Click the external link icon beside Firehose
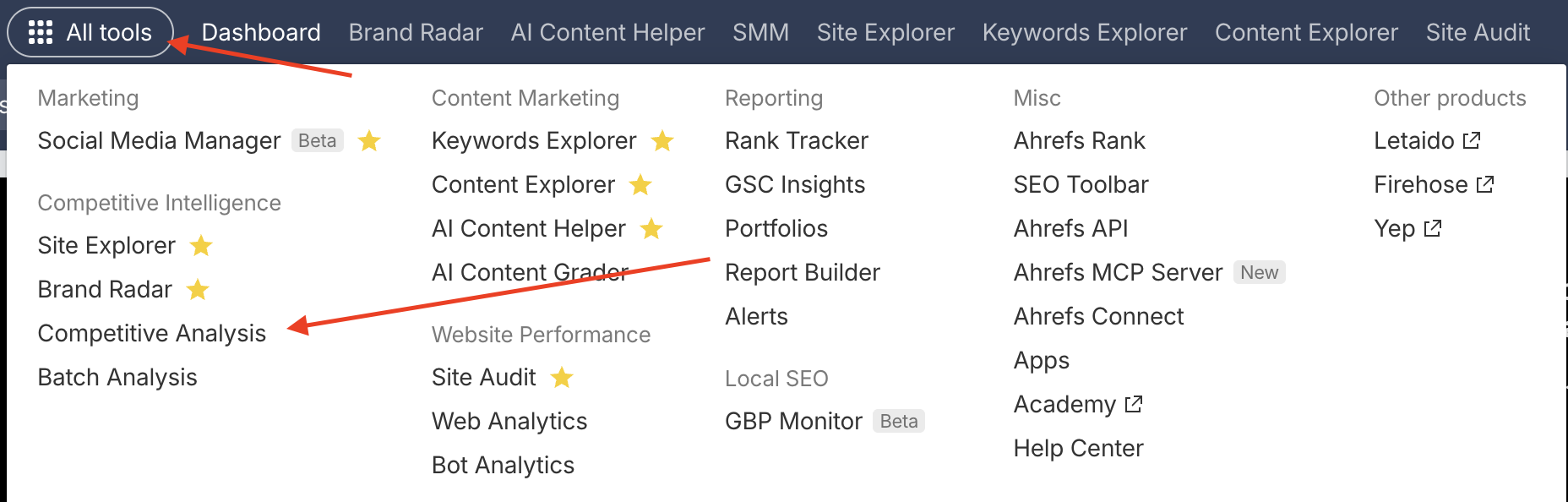 (1485, 184)
